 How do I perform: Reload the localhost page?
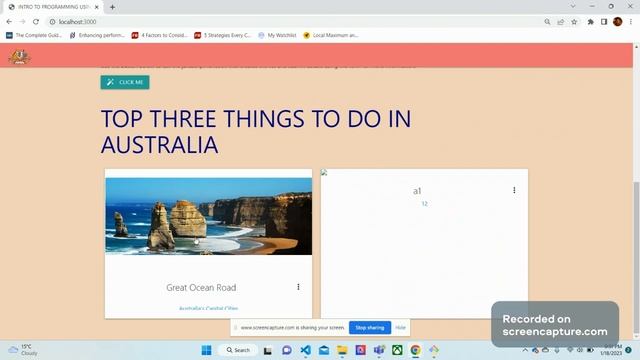36,22
